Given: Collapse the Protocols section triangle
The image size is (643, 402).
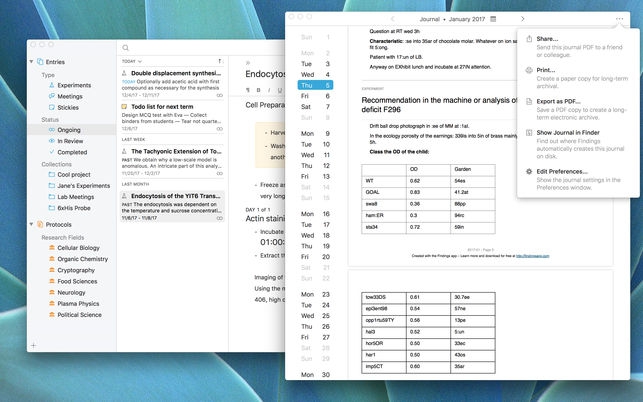Looking at the screenshot, I should [31, 224].
